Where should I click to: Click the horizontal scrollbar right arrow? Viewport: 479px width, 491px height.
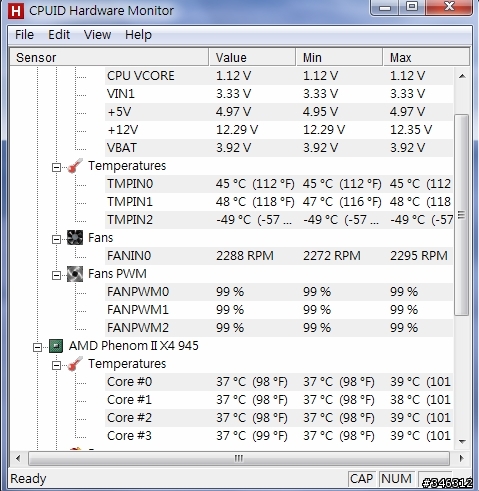(x=461, y=458)
